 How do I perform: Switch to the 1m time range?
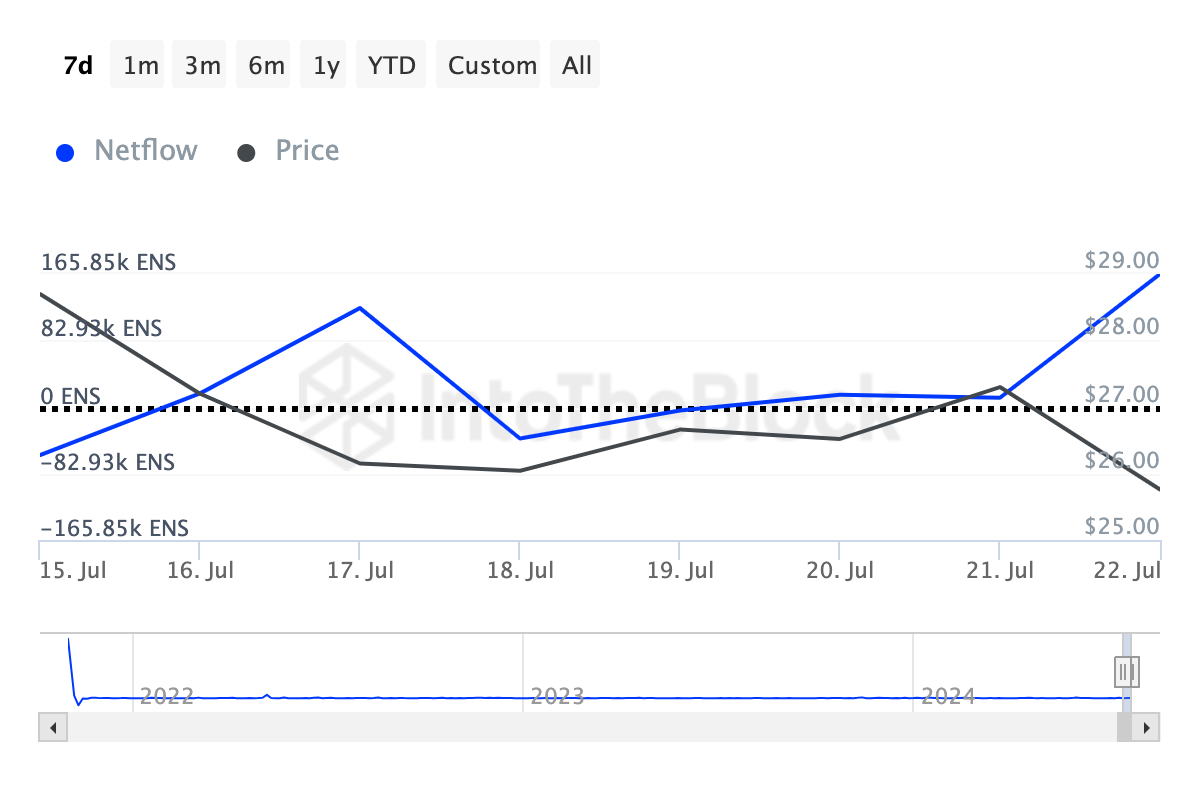[x=141, y=66]
